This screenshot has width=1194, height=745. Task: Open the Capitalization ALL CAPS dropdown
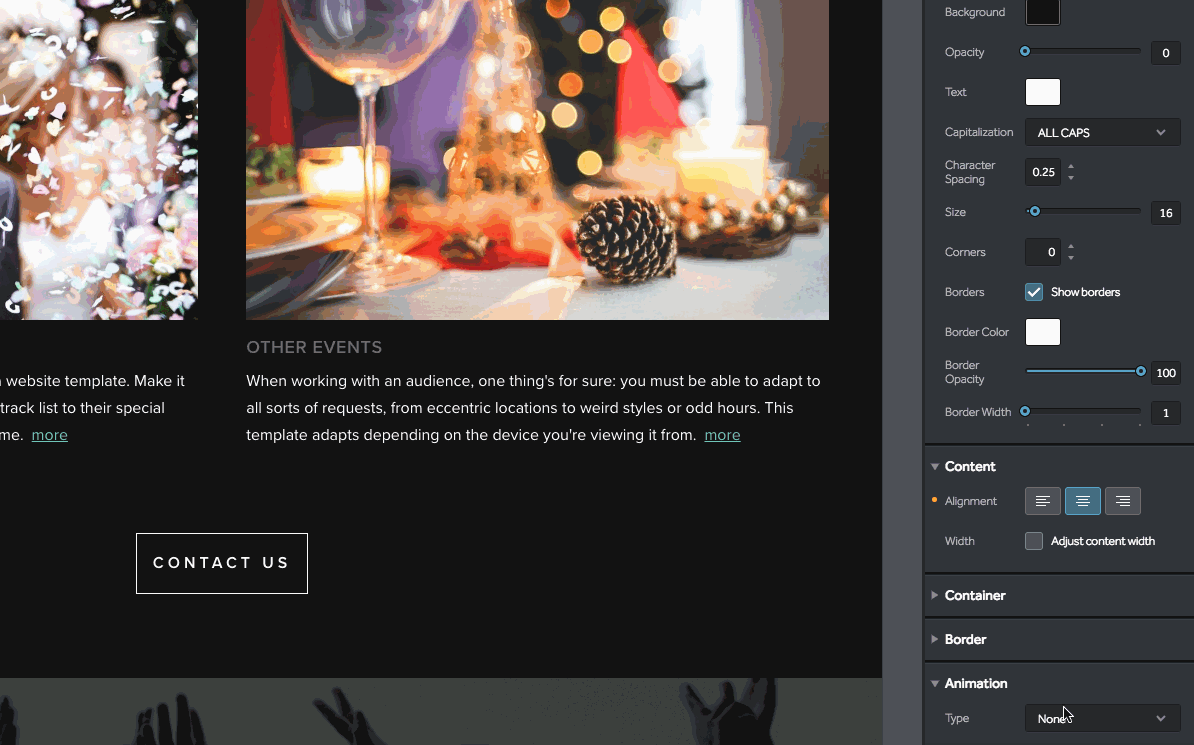(x=1102, y=133)
